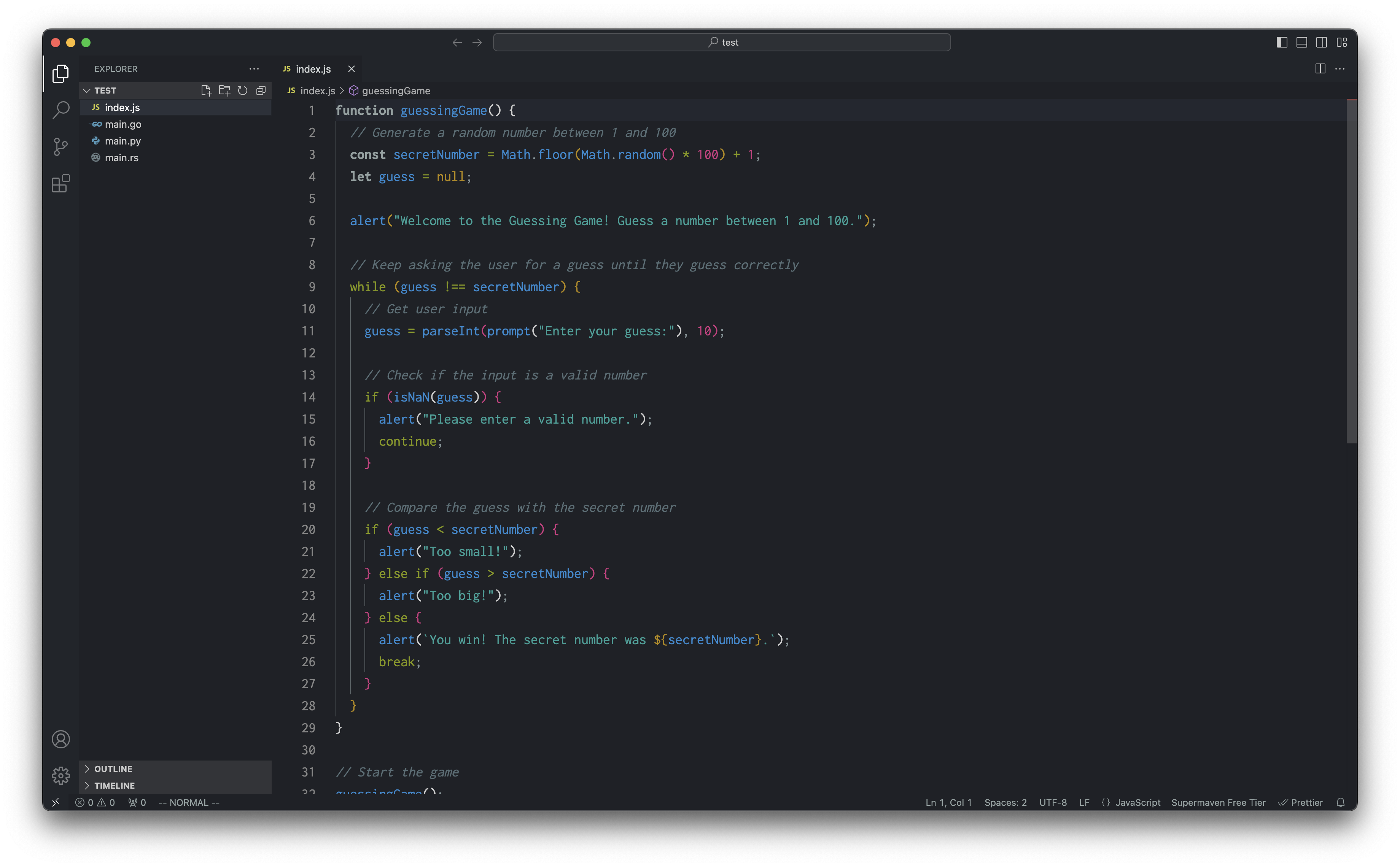This screenshot has width=1400, height=867.
Task: Open the Manage gear icon
Action: (x=61, y=775)
